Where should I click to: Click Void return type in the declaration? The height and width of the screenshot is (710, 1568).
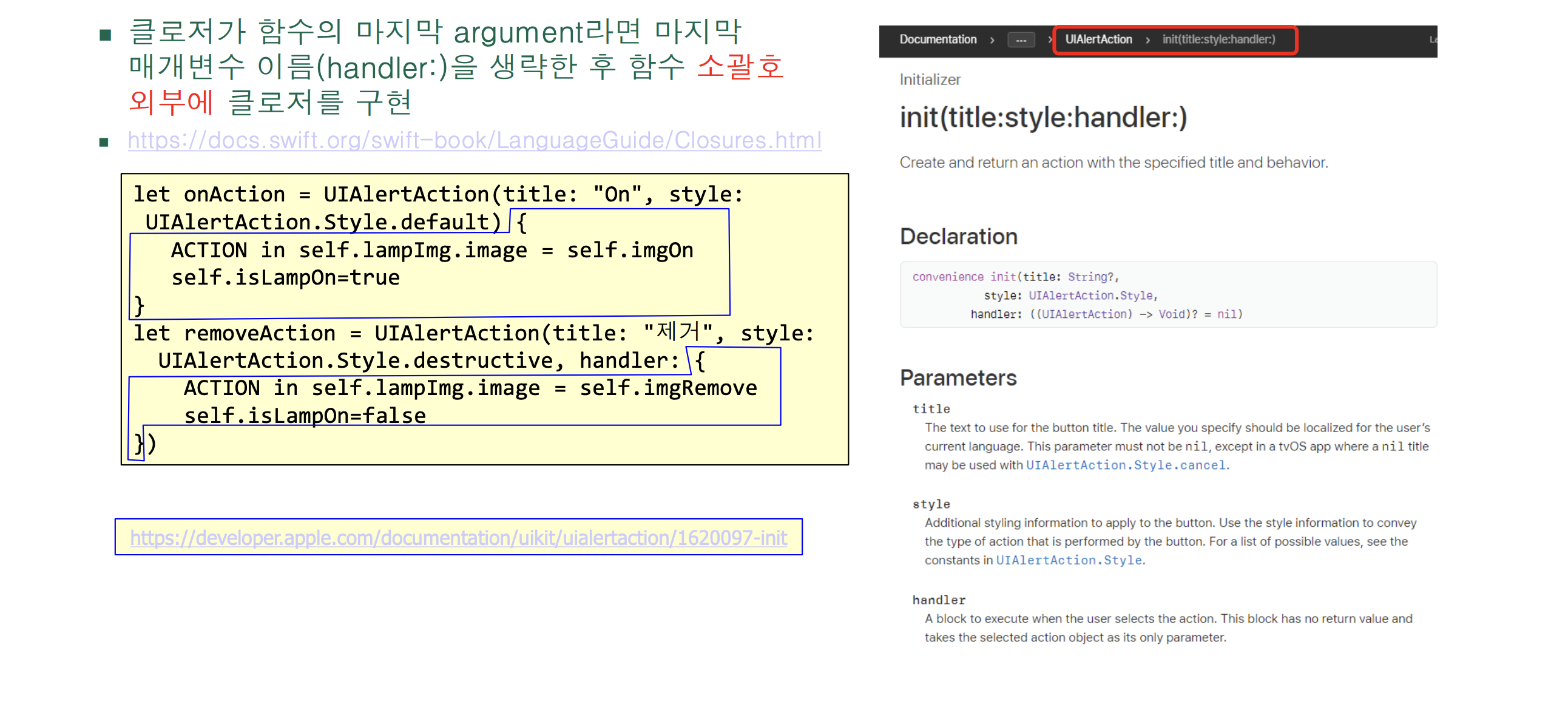[1171, 314]
